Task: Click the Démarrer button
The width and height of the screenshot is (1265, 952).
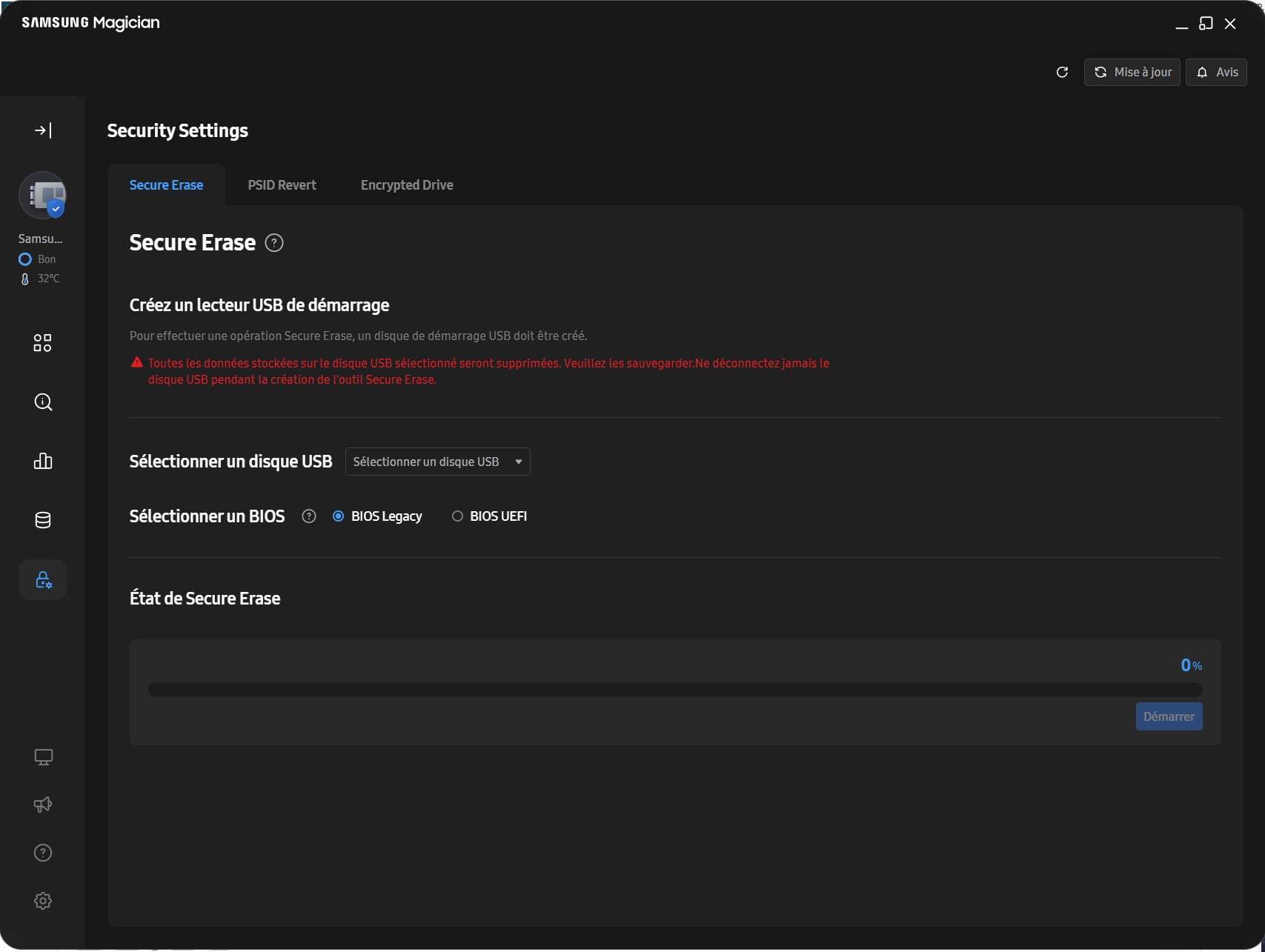Action: pos(1169,716)
